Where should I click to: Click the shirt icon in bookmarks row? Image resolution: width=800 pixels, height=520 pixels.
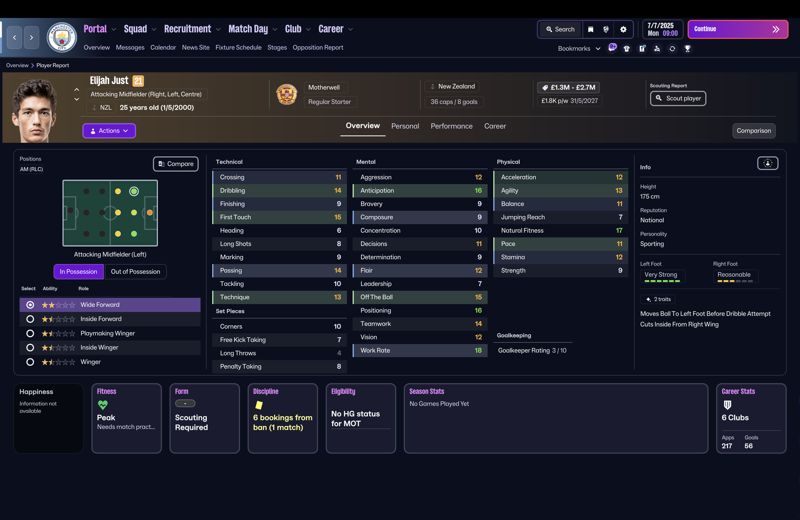(x=627, y=48)
